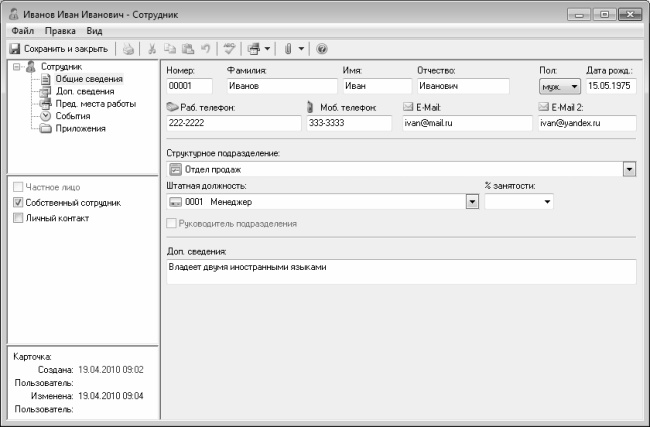Click the print icon in the toolbar
Screen dimensions: 650x427
(x=128, y=48)
